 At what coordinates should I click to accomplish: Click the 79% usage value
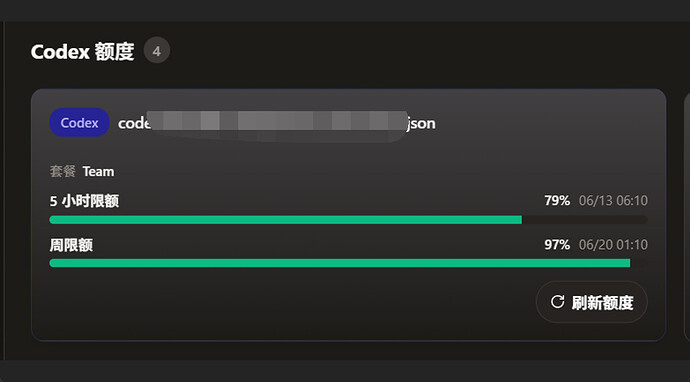[x=557, y=201]
